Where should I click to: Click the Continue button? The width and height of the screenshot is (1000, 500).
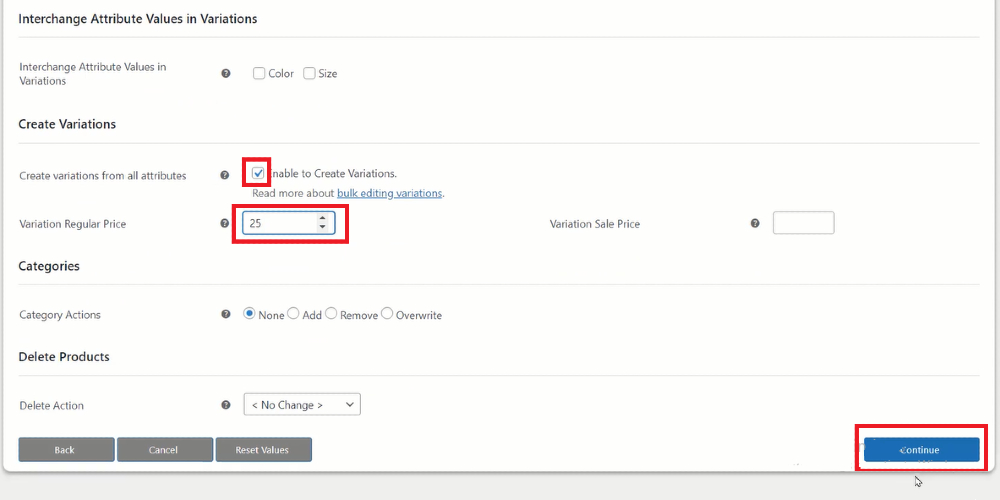(922, 450)
